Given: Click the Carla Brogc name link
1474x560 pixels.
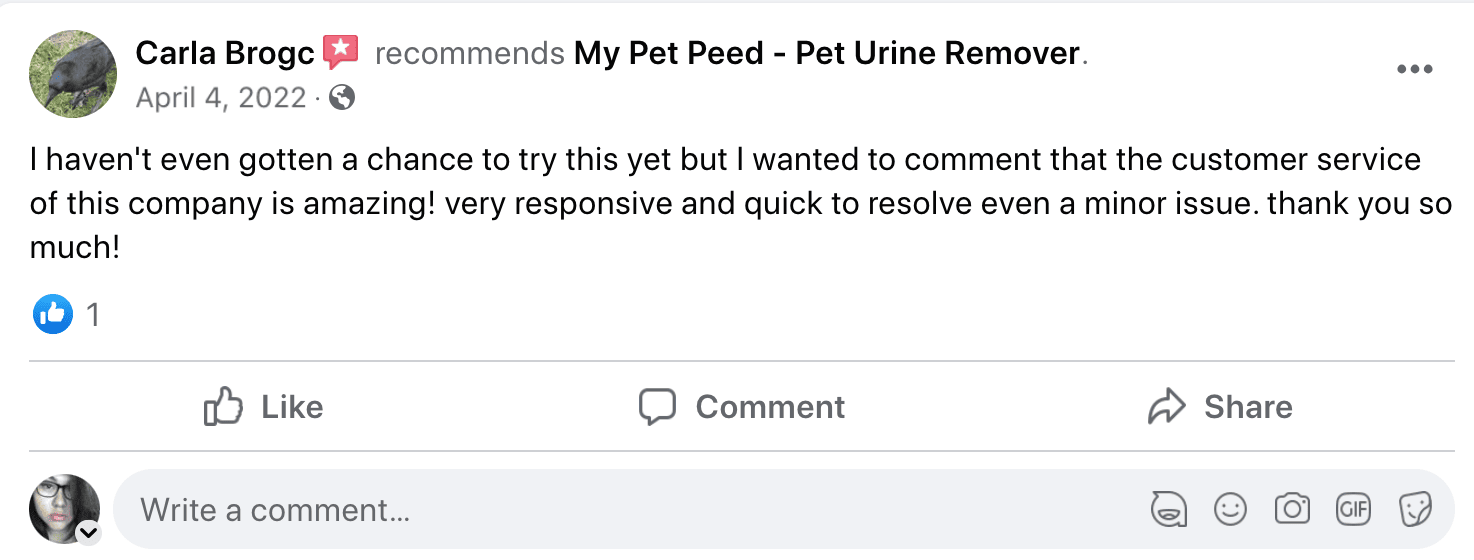Looking at the screenshot, I should pyautogui.click(x=225, y=53).
